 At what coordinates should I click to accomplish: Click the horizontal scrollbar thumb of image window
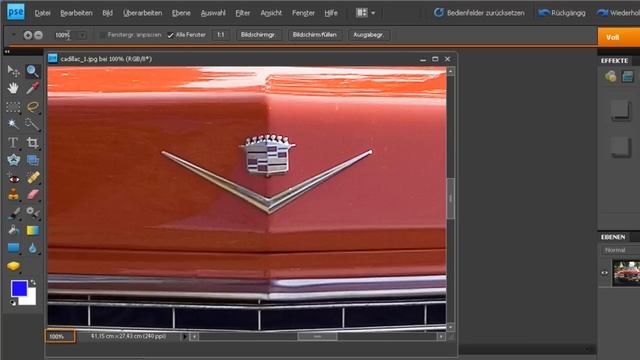(x=317, y=337)
